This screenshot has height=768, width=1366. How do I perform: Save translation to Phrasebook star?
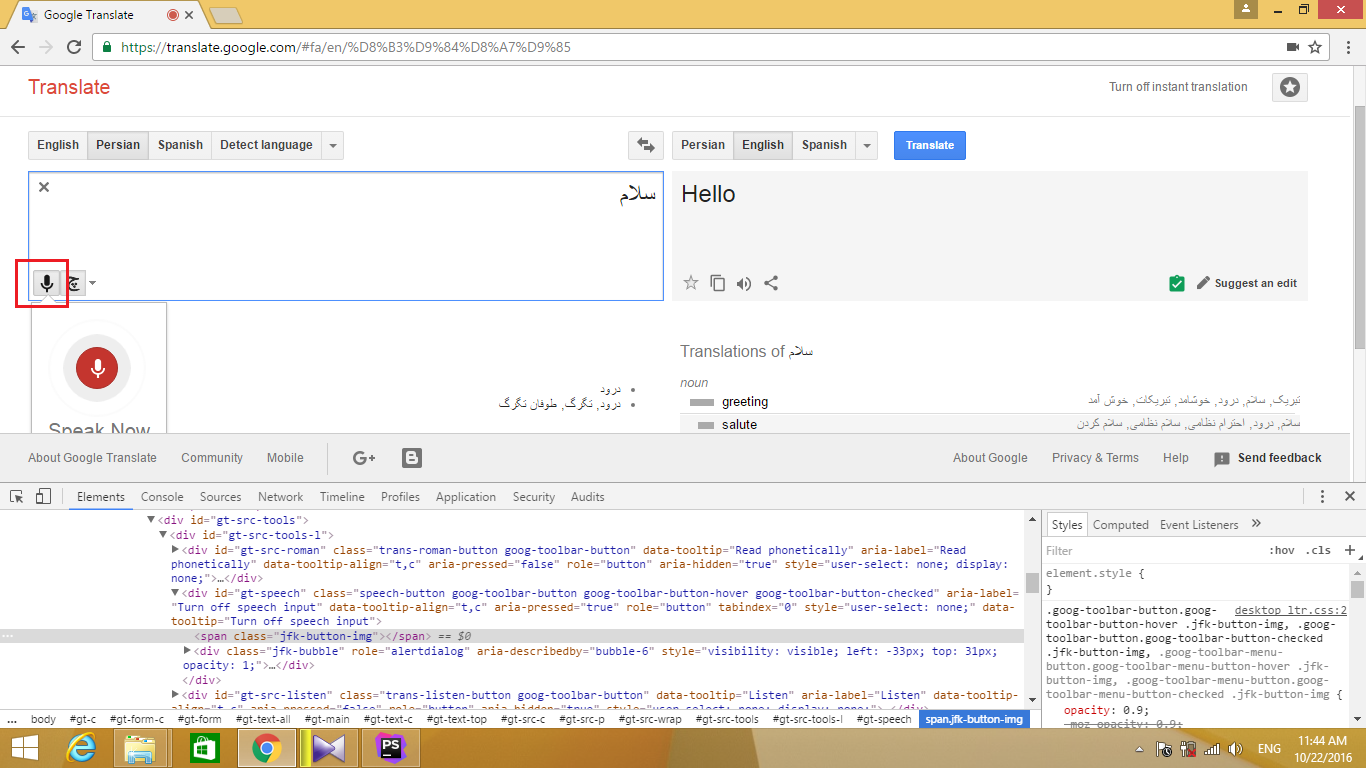click(x=690, y=283)
